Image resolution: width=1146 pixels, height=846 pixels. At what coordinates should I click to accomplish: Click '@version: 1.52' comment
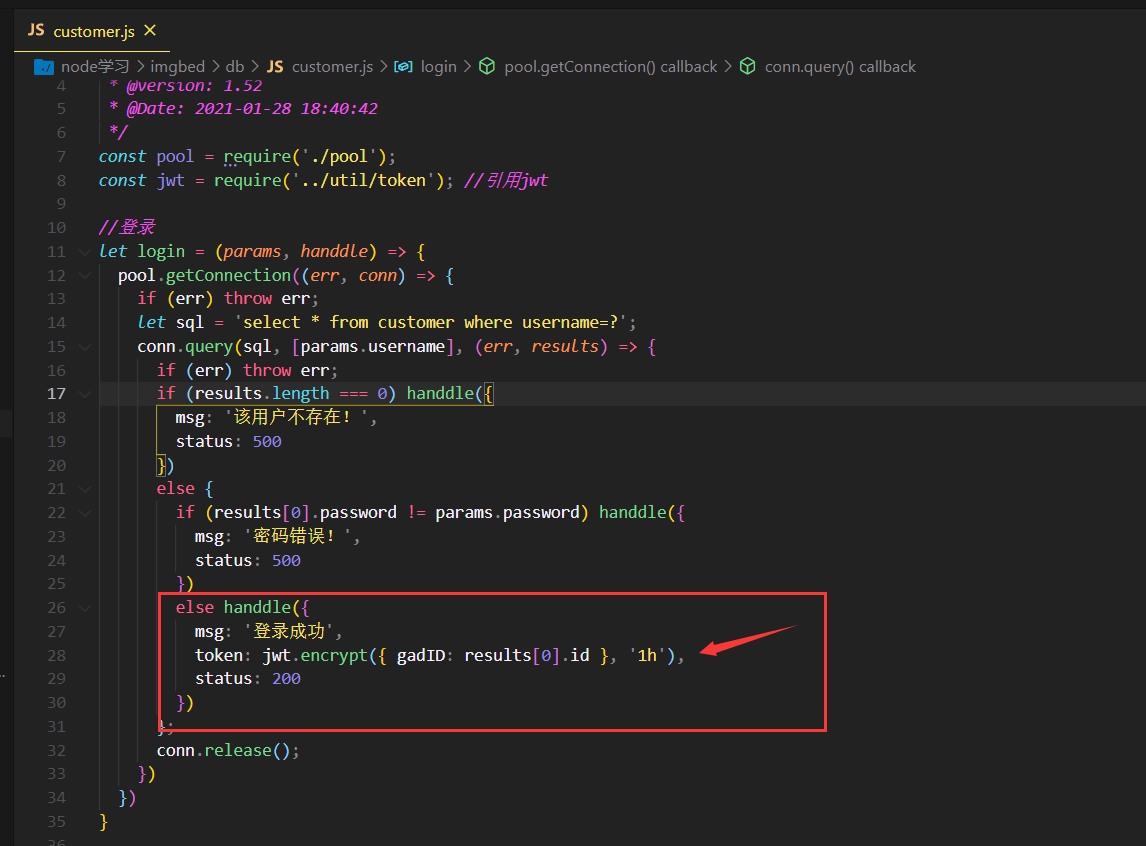click(194, 85)
